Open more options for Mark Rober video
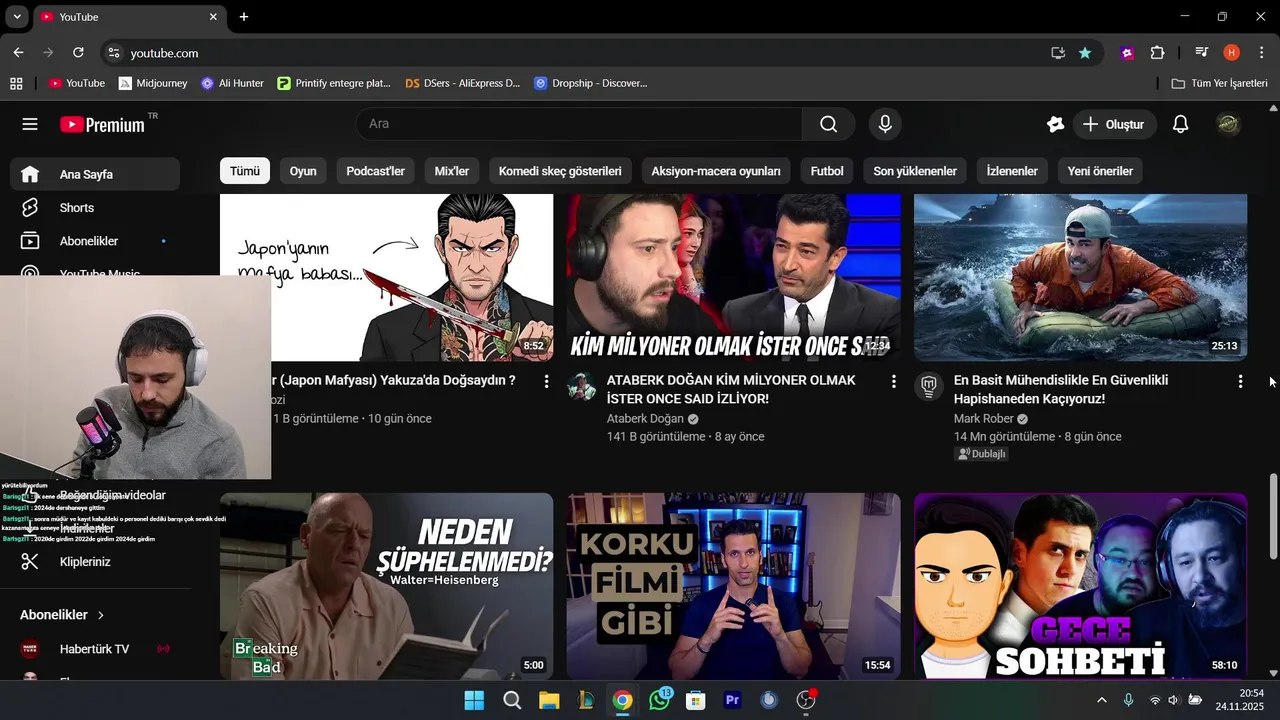1280x720 pixels. point(1240,381)
